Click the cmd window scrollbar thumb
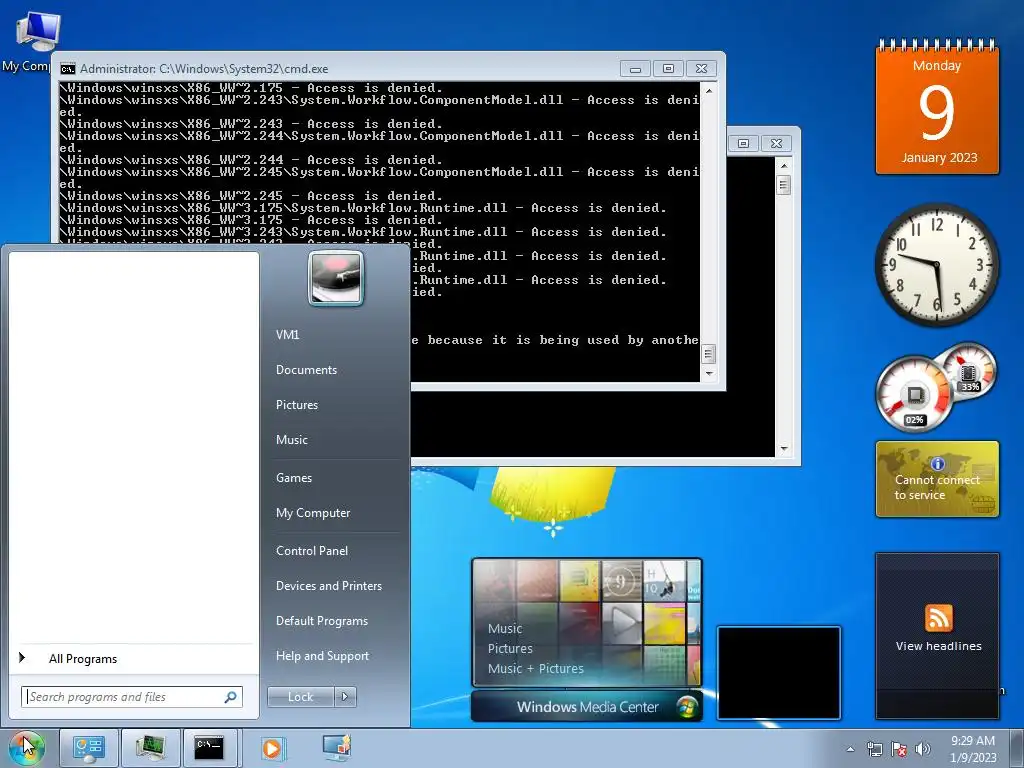 click(709, 354)
